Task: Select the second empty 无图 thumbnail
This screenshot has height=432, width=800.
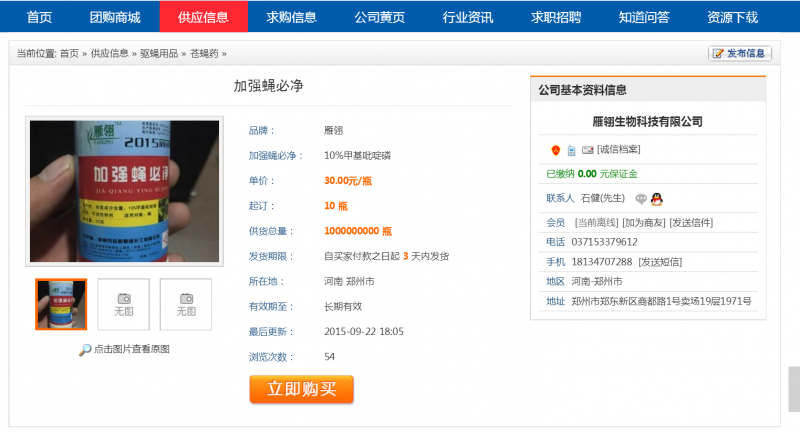Action: (124, 304)
